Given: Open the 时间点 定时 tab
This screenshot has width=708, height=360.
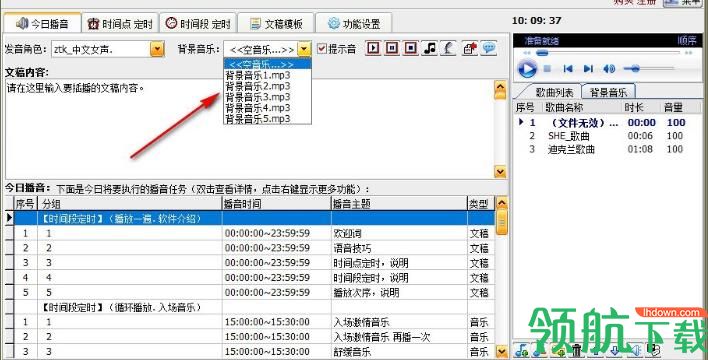Looking at the screenshot, I should [120, 23].
